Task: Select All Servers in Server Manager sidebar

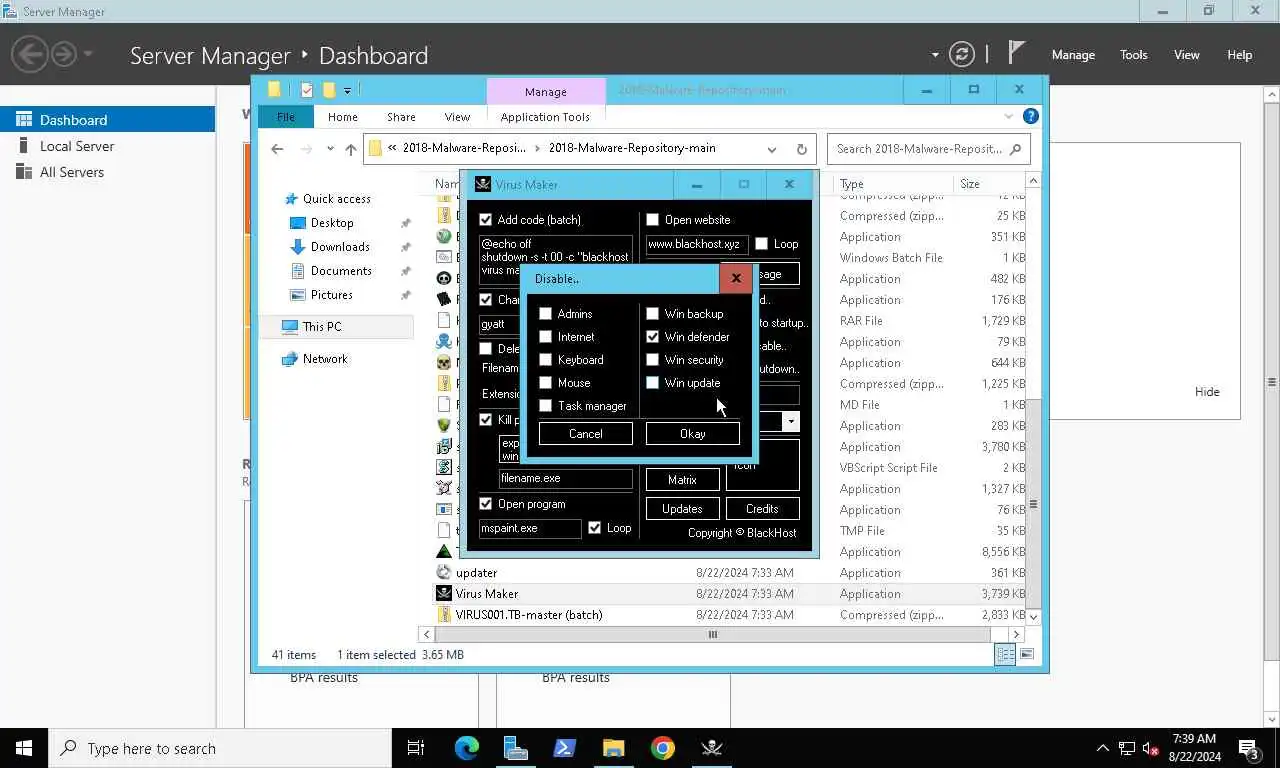Action: coord(72,172)
